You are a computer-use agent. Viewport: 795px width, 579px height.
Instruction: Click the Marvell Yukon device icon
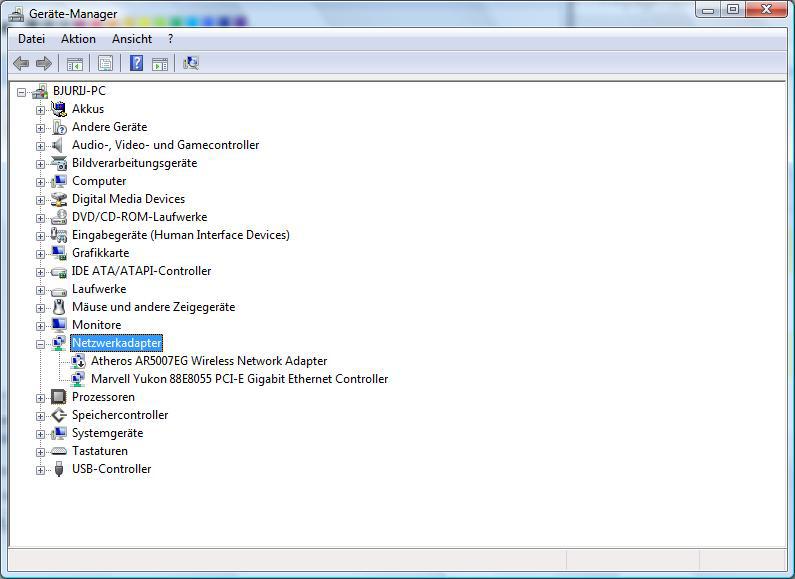(78, 379)
